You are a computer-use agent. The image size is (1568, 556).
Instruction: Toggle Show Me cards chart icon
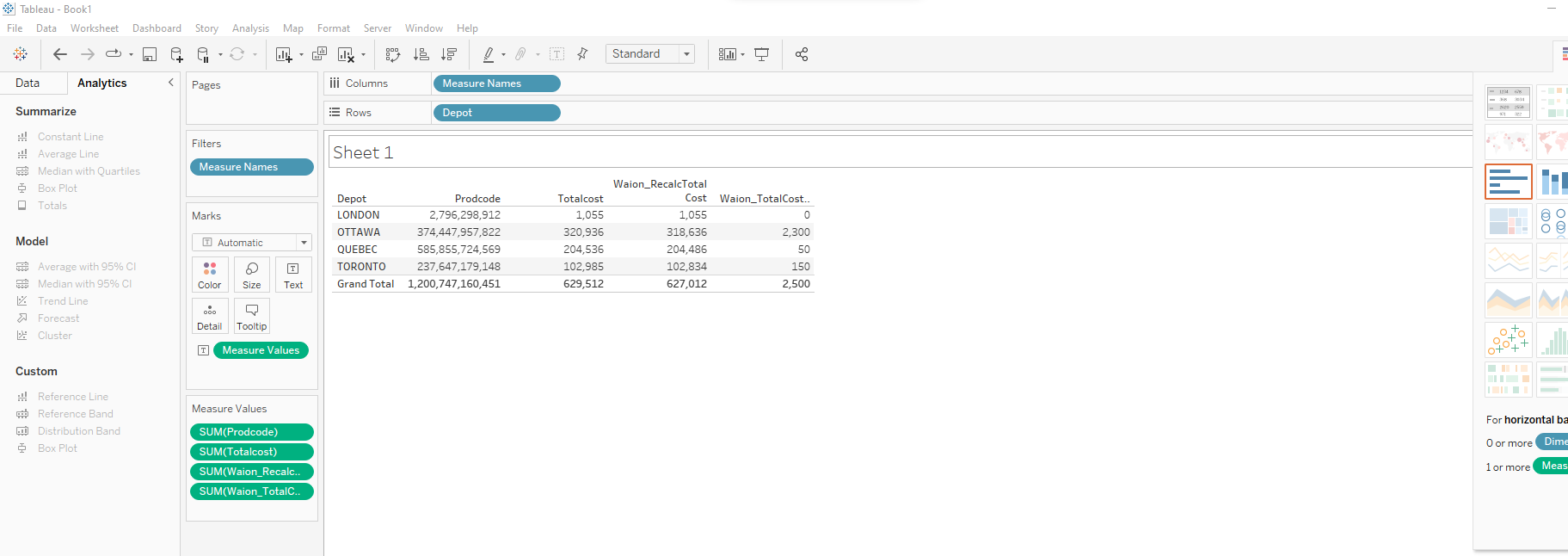727,54
